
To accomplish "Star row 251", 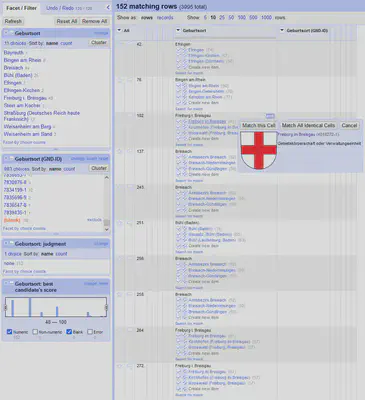I will [x=120, y=223].
